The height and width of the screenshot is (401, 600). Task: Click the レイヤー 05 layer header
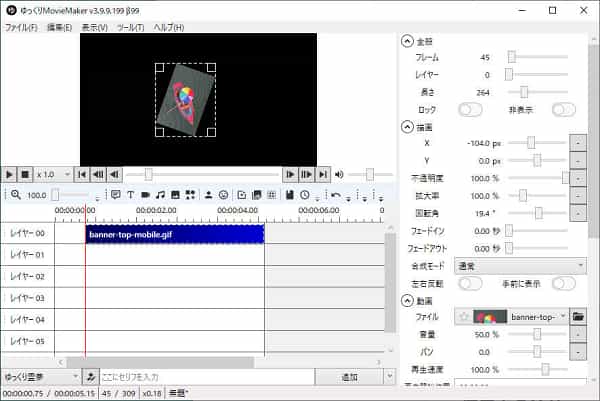tap(27, 341)
